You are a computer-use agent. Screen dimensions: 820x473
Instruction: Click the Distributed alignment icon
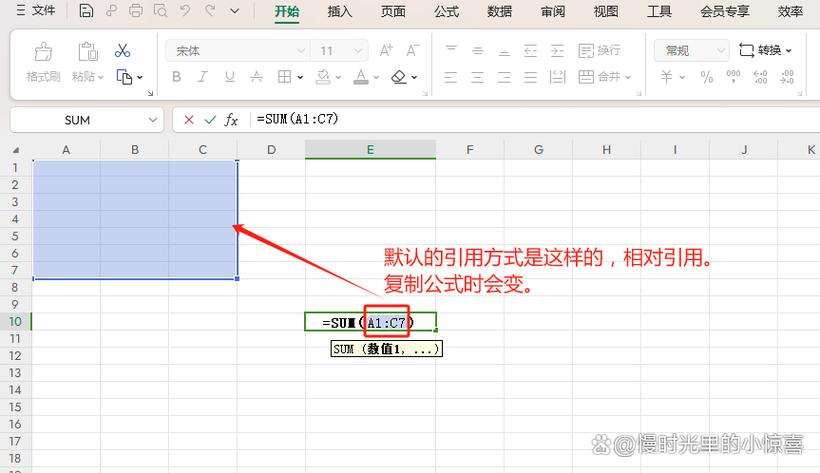(x=557, y=77)
